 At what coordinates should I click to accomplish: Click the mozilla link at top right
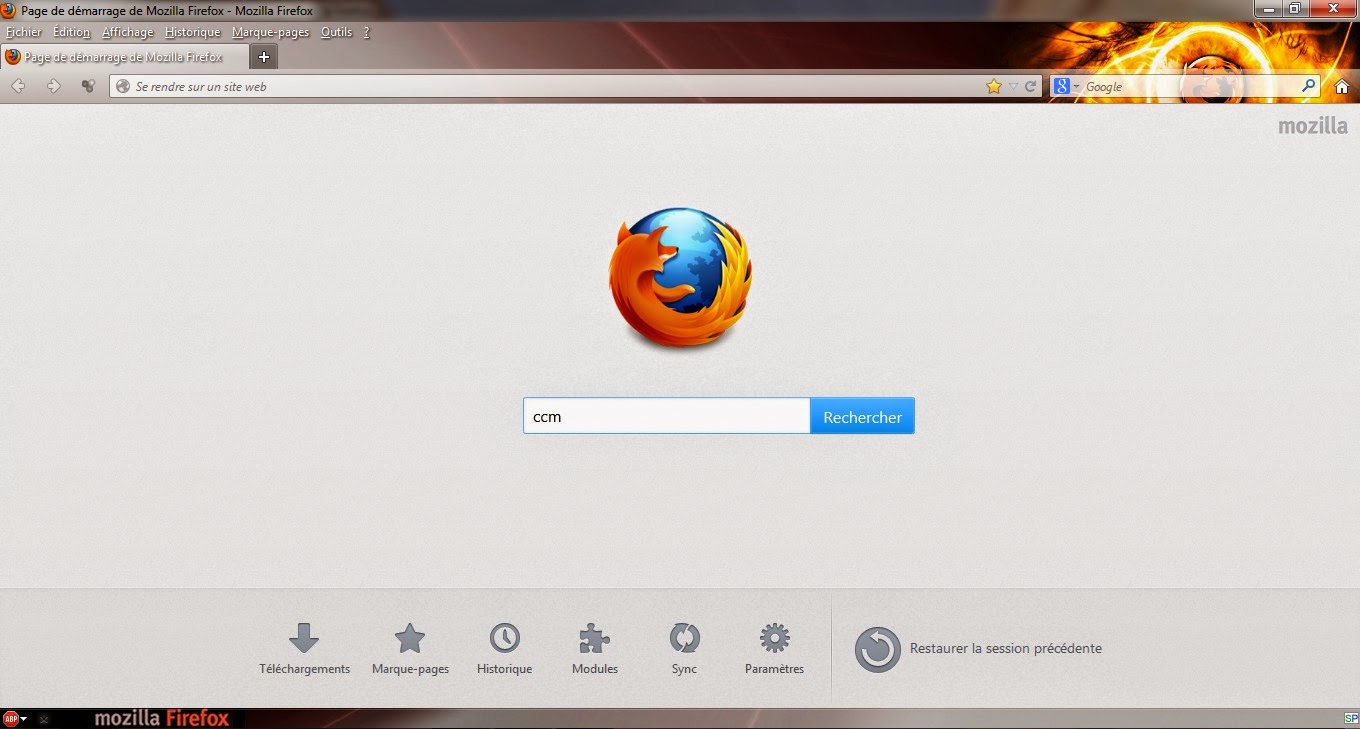click(x=1313, y=127)
